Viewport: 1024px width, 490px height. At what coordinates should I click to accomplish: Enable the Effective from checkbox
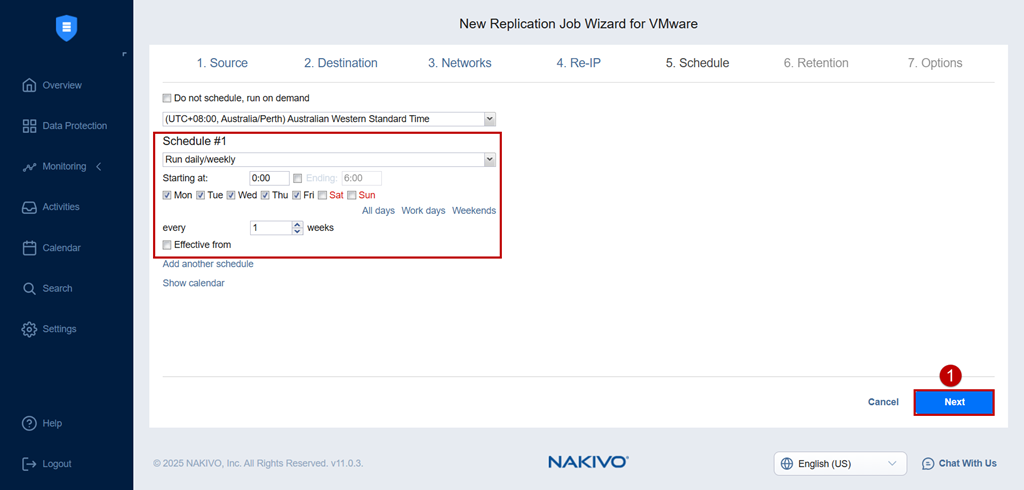pyautogui.click(x=167, y=245)
